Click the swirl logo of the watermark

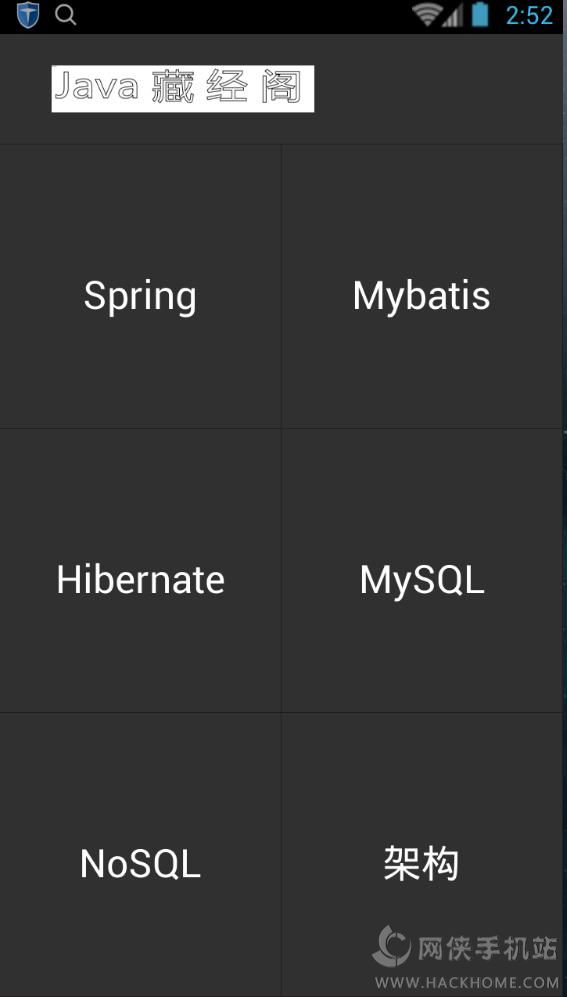coord(392,945)
